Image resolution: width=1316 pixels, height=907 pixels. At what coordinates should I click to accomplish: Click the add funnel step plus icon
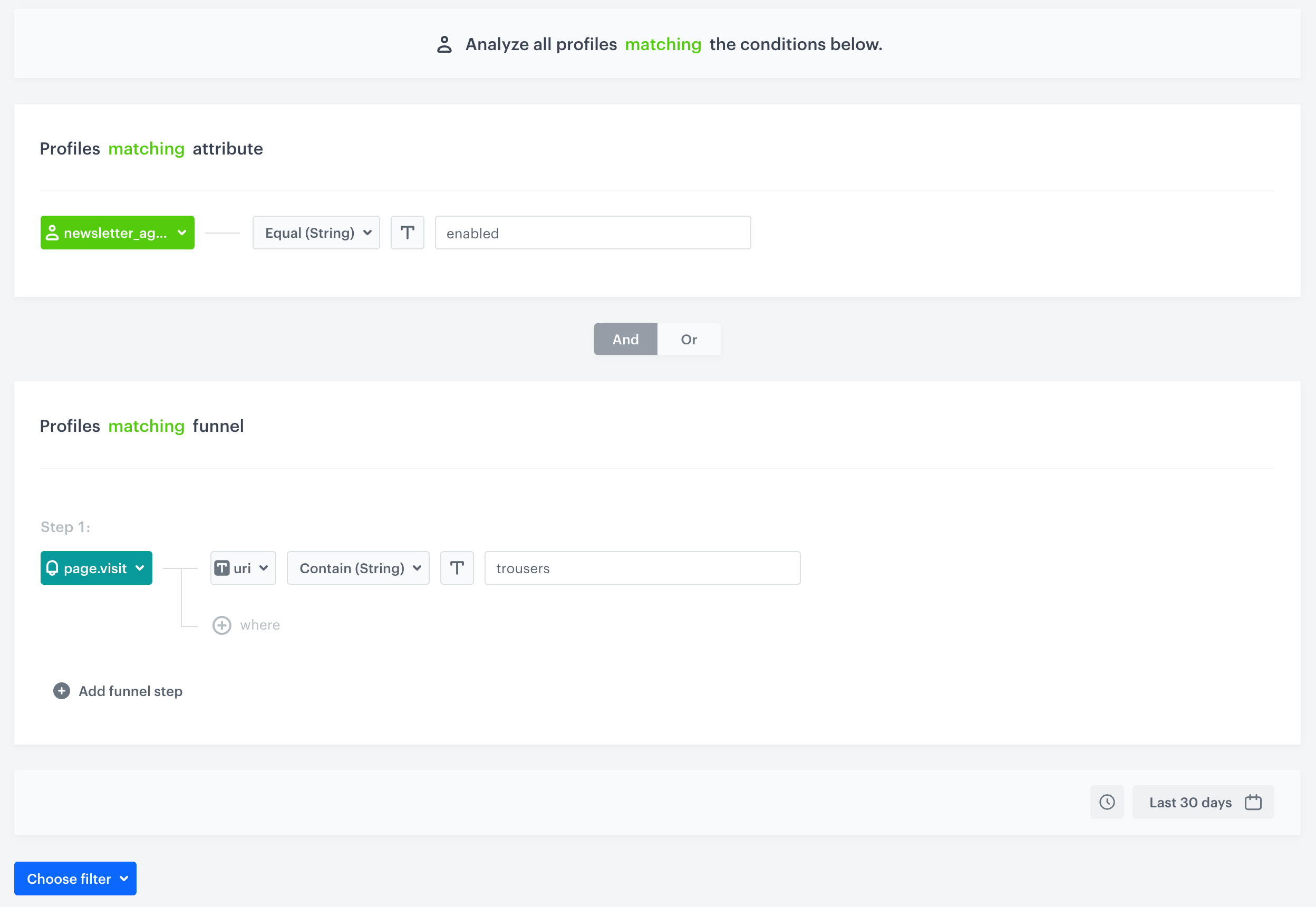coord(60,691)
